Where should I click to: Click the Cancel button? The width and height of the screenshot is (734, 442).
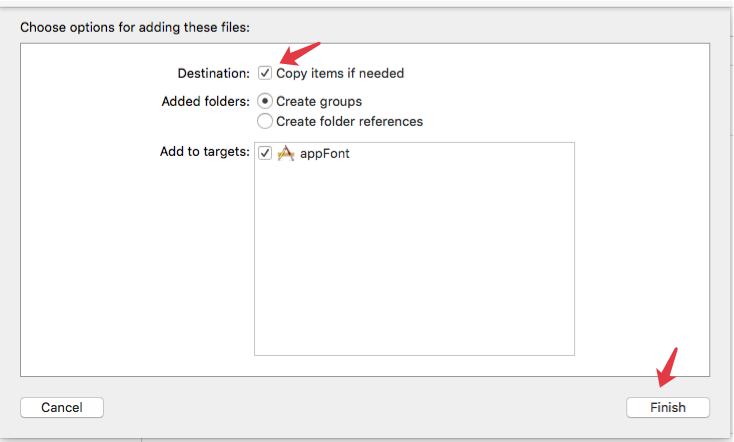pos(62,407)
